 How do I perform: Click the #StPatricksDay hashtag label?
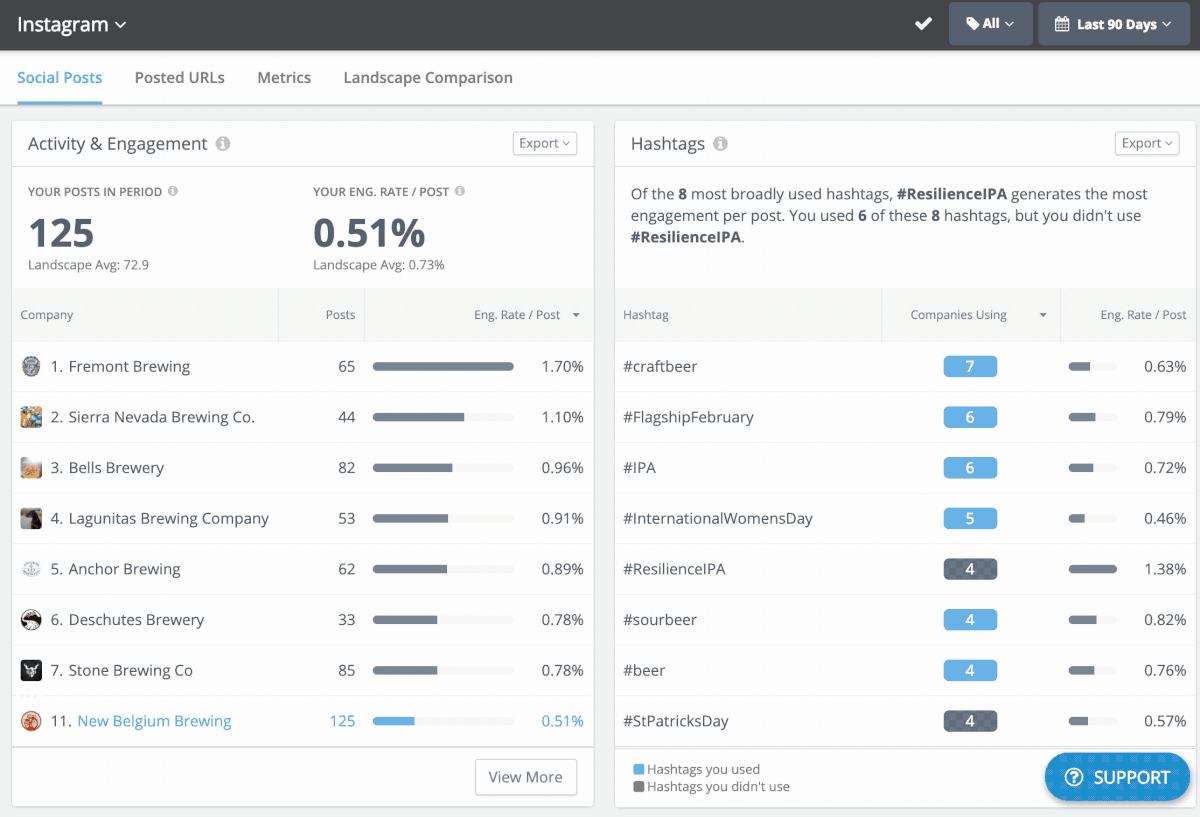[x=676, y=721]
